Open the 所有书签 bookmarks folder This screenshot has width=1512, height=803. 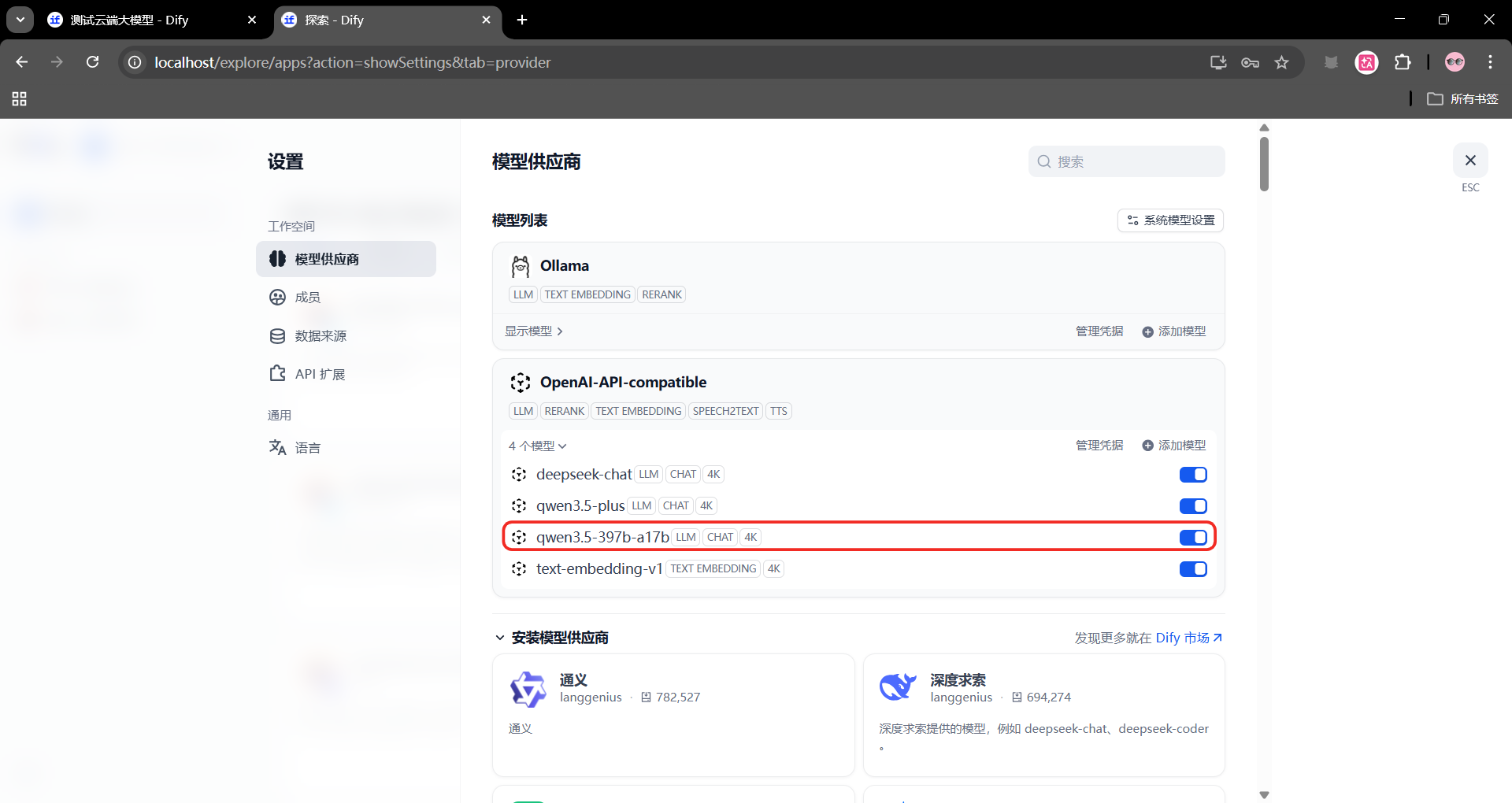coord(1463,98)
